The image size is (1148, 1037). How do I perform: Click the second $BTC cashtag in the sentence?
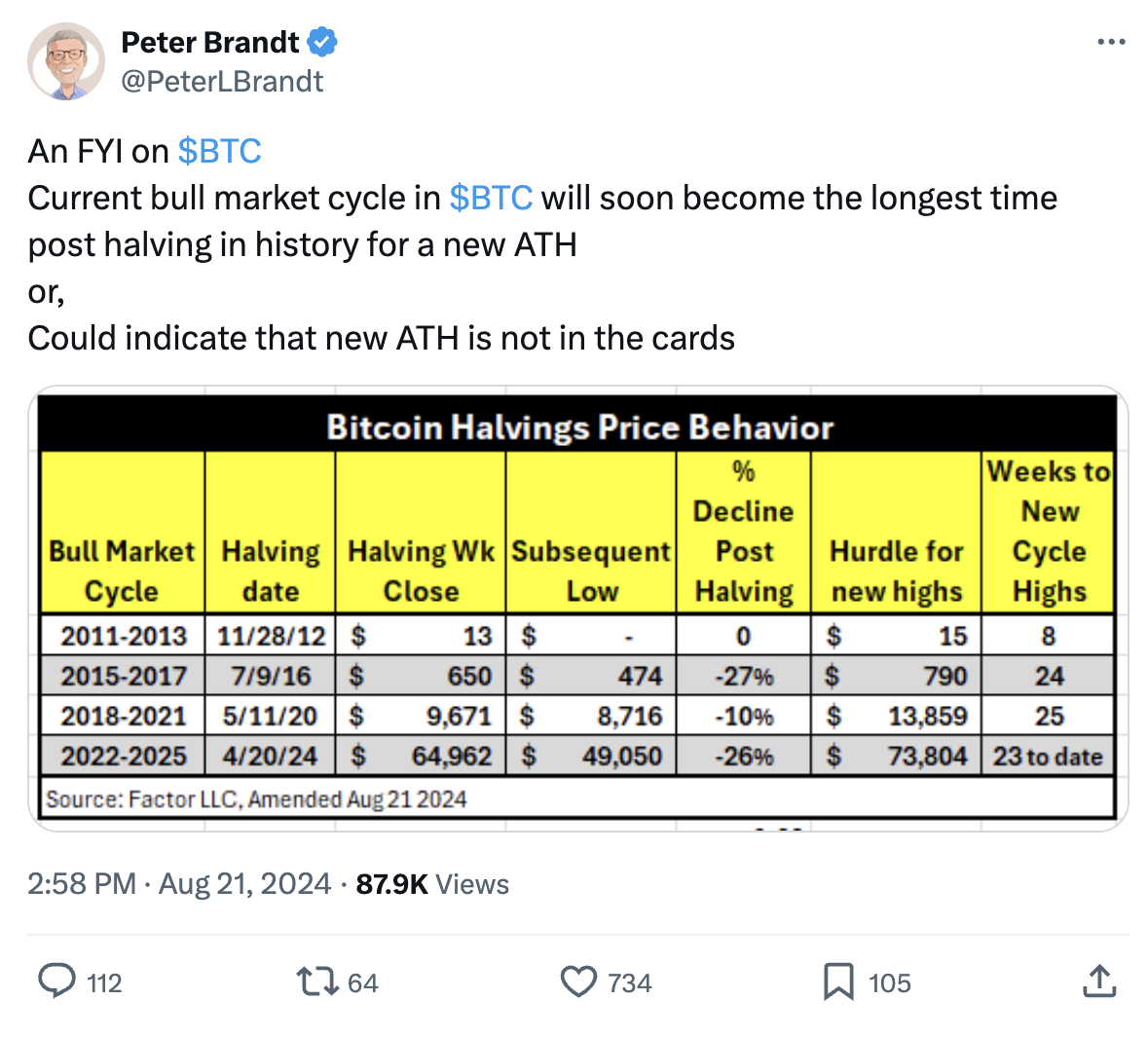click(491, 199)
